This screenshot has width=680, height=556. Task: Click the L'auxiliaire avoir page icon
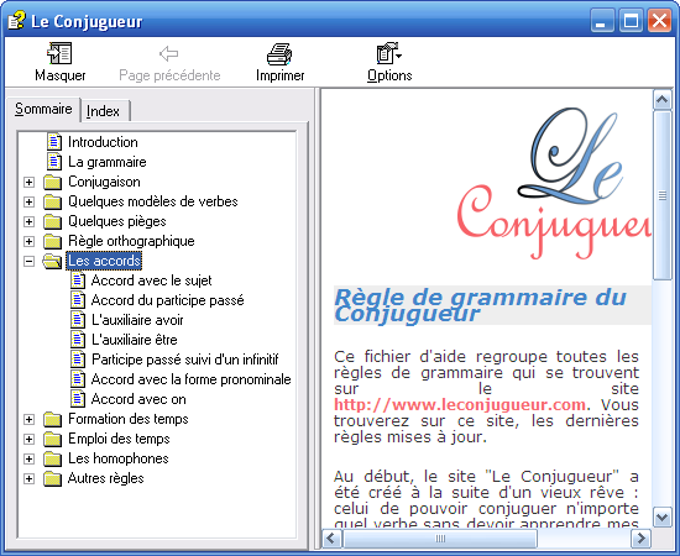coord(78,320)
